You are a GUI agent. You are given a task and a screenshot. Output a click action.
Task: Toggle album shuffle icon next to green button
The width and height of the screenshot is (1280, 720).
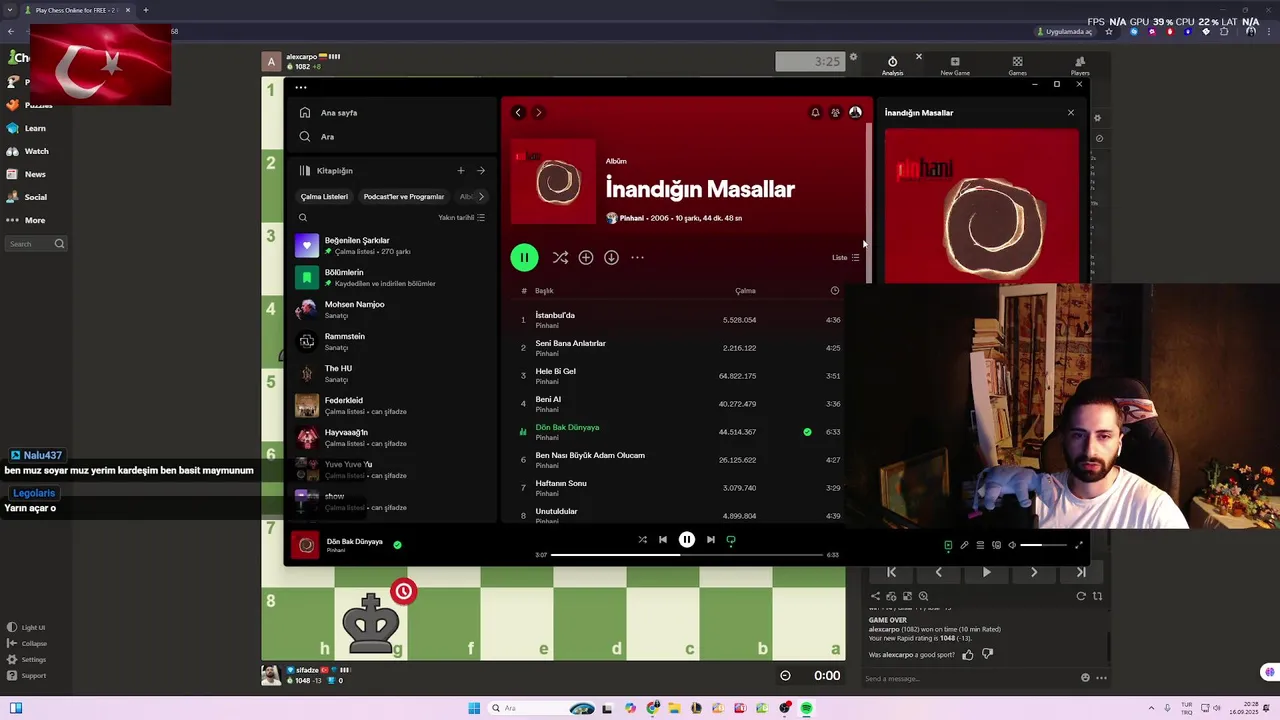560,257
